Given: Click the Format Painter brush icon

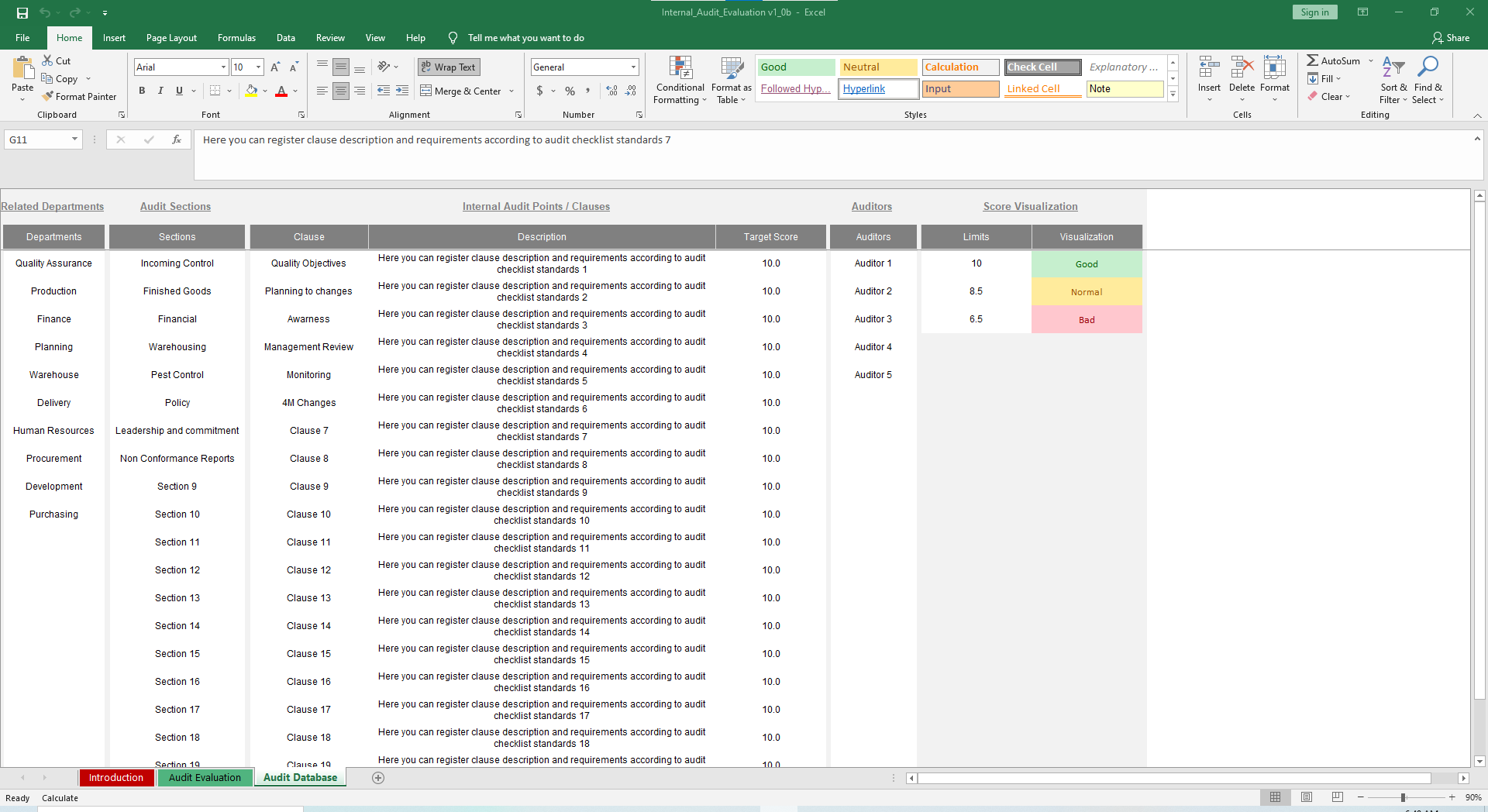Looking at the screenshot, I should click(48, 97).
